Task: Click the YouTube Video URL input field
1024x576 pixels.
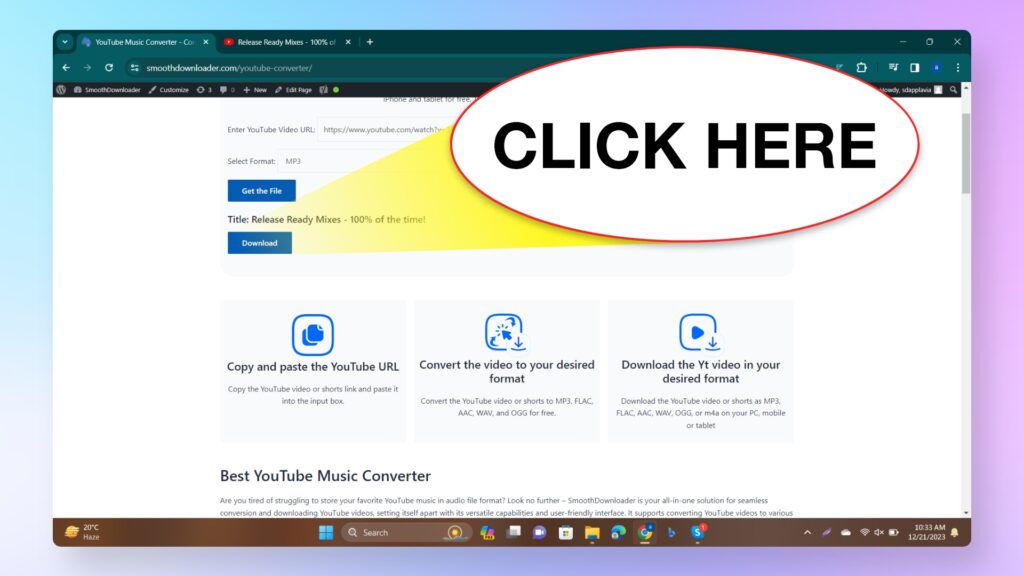Action: coord(385,130)
